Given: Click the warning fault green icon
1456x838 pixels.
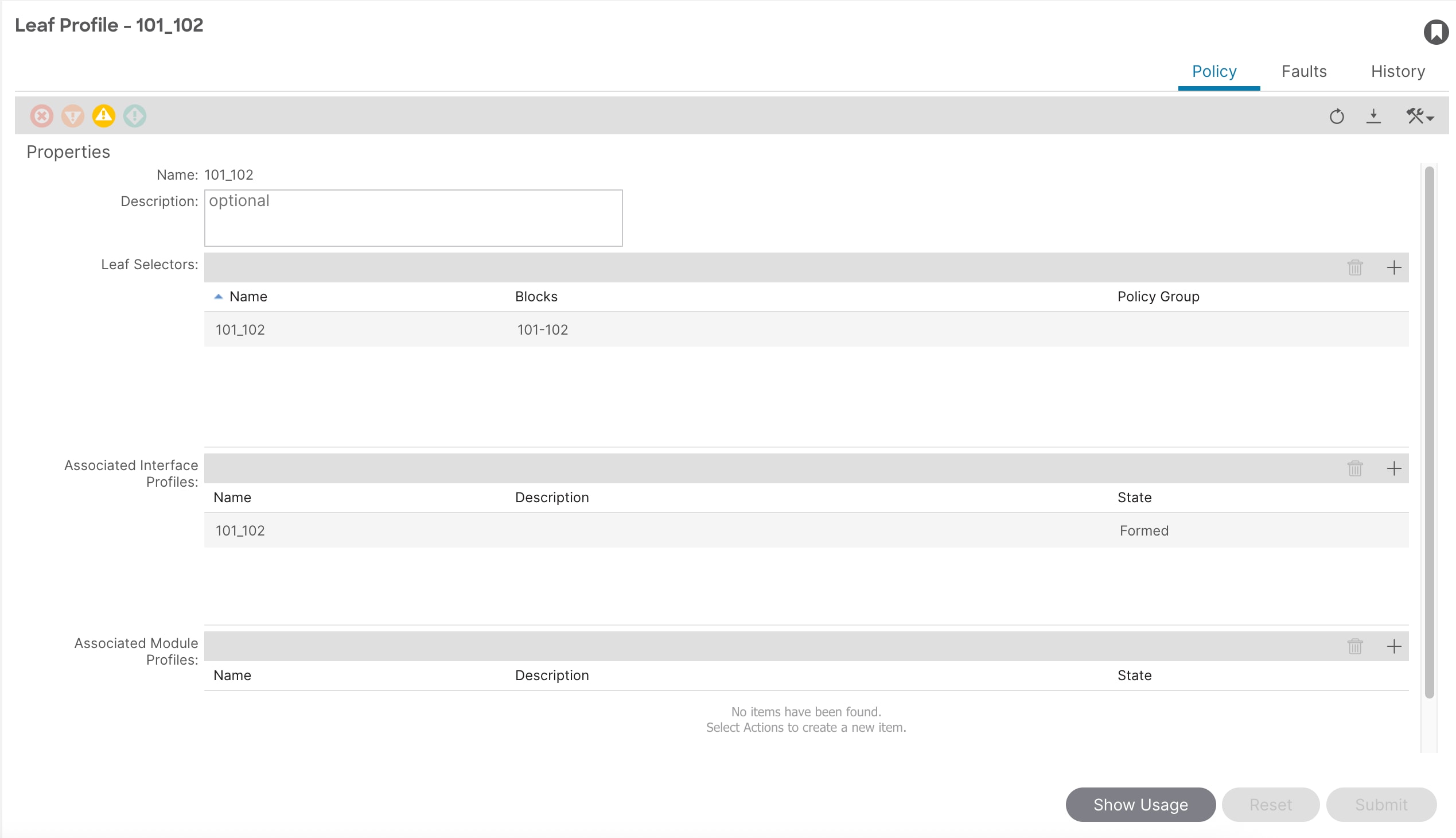Looking at the screenshot, I should 135,116.
